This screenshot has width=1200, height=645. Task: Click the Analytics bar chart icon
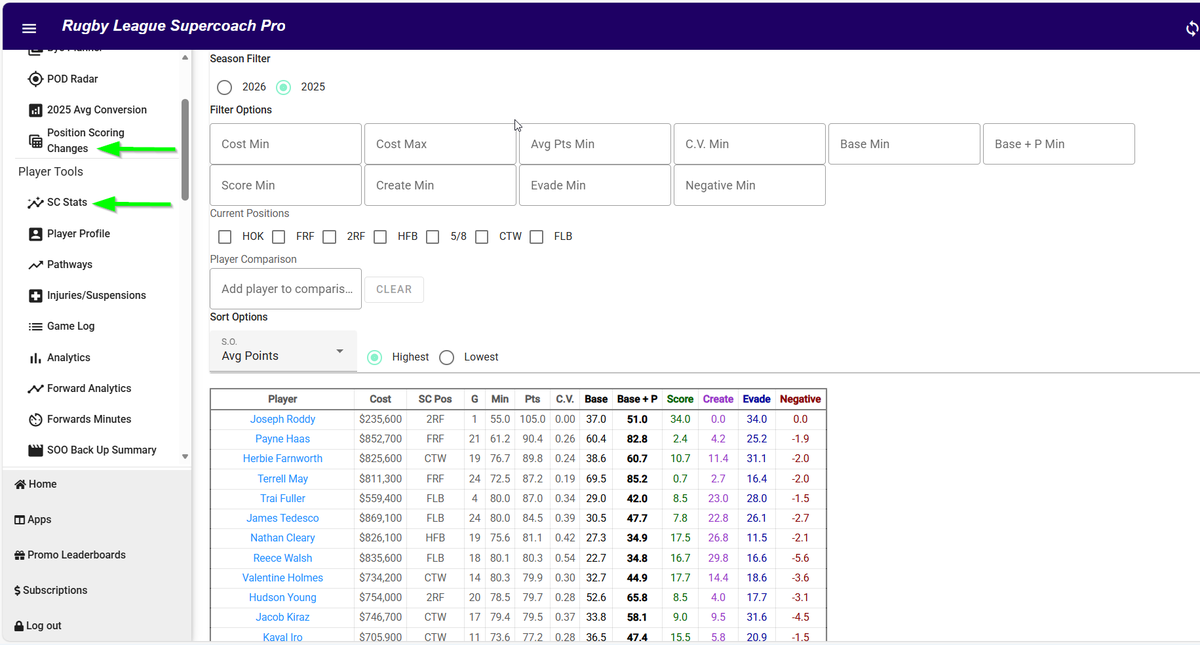pyautogui.click(x=36, y=358)
